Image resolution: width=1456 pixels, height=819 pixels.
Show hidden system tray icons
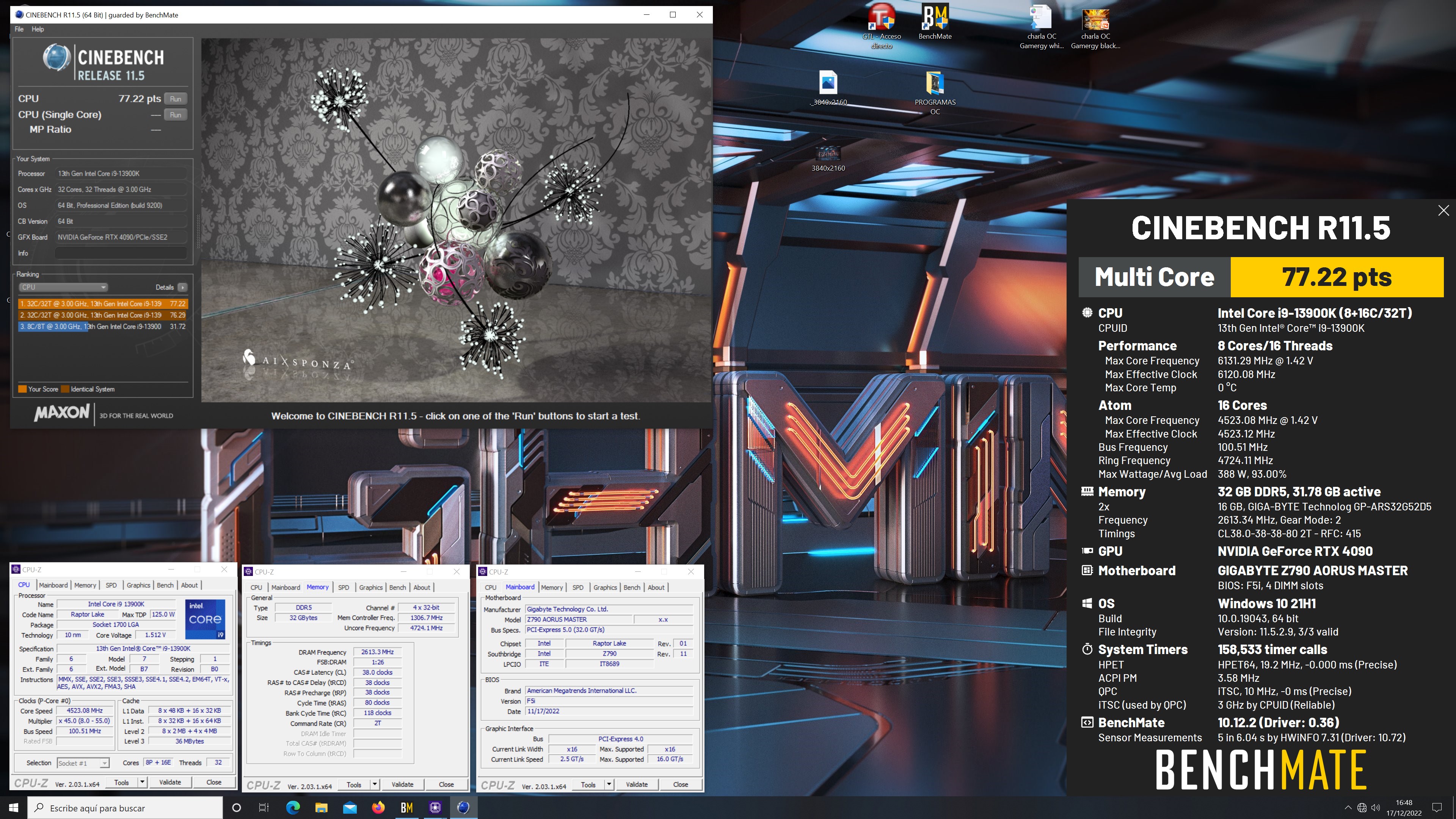point(1348,808)
